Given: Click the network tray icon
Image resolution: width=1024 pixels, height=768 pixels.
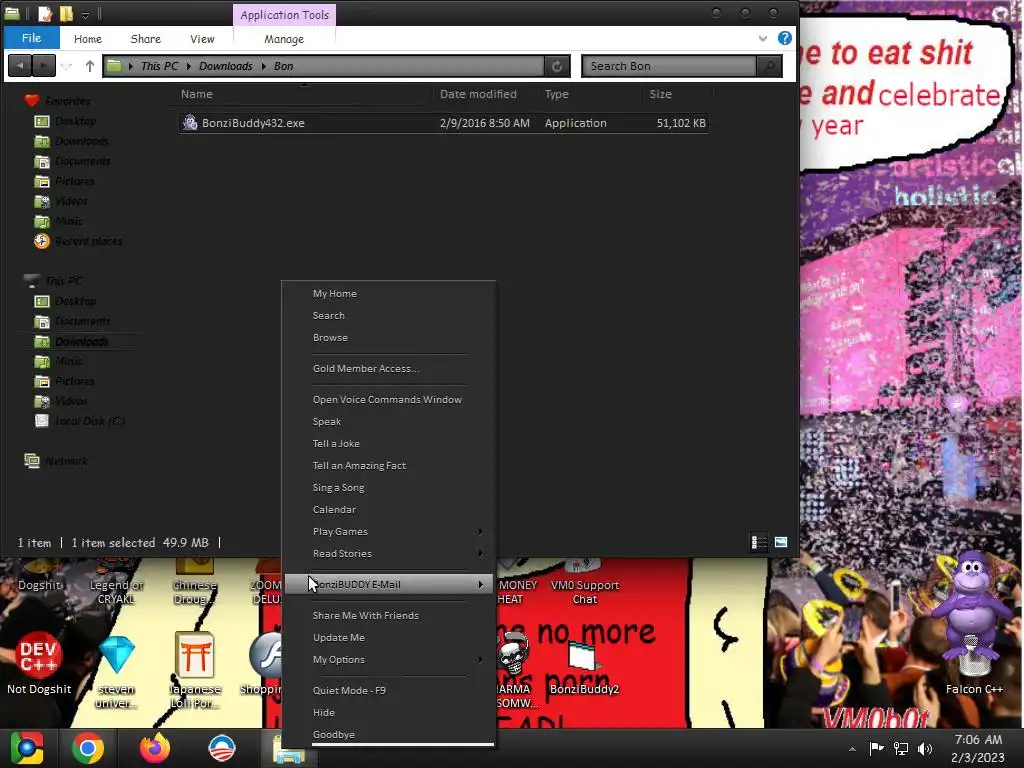Looking at the screenshot, I should tap(901, 749).
